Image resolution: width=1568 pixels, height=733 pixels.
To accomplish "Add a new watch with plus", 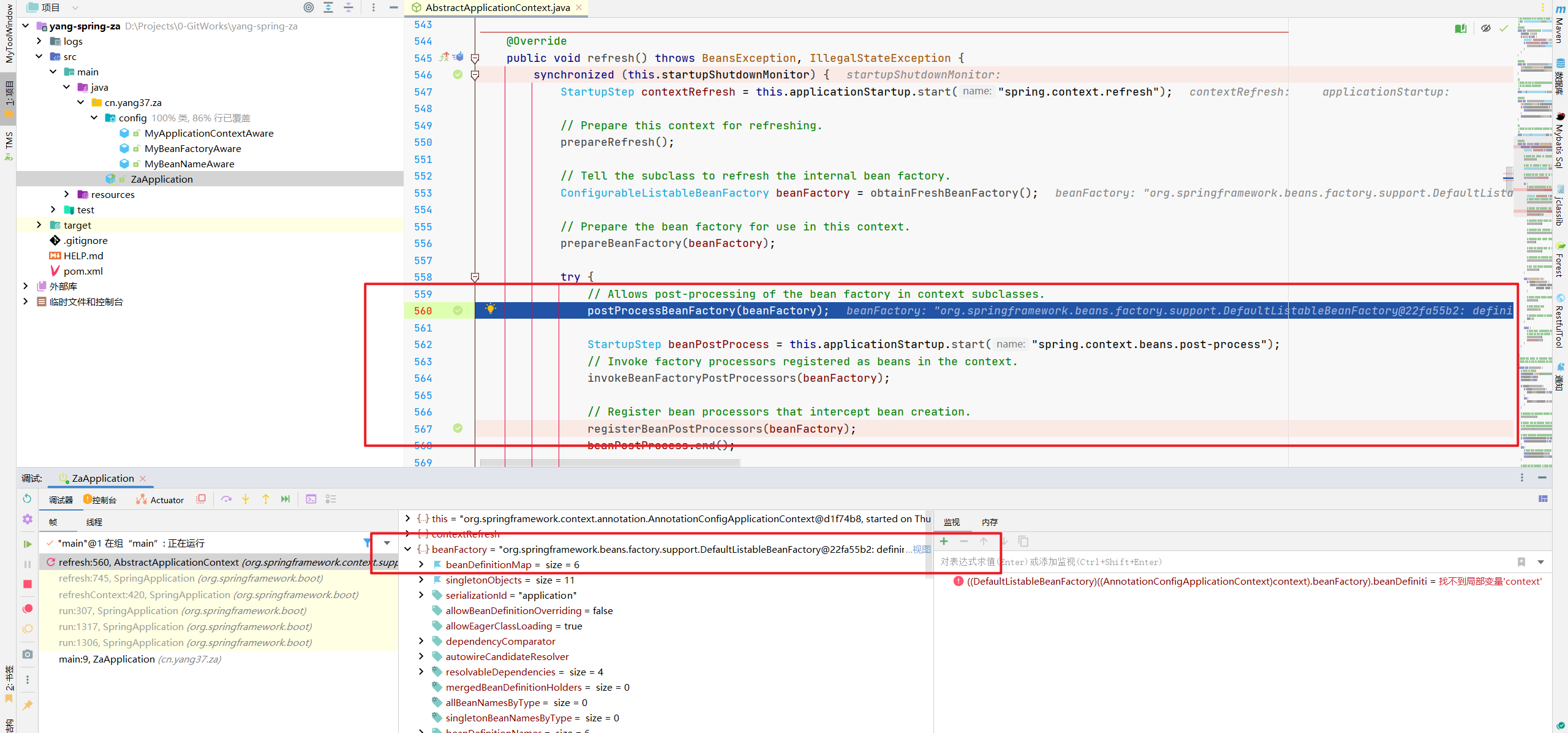I will pos(944,541).
